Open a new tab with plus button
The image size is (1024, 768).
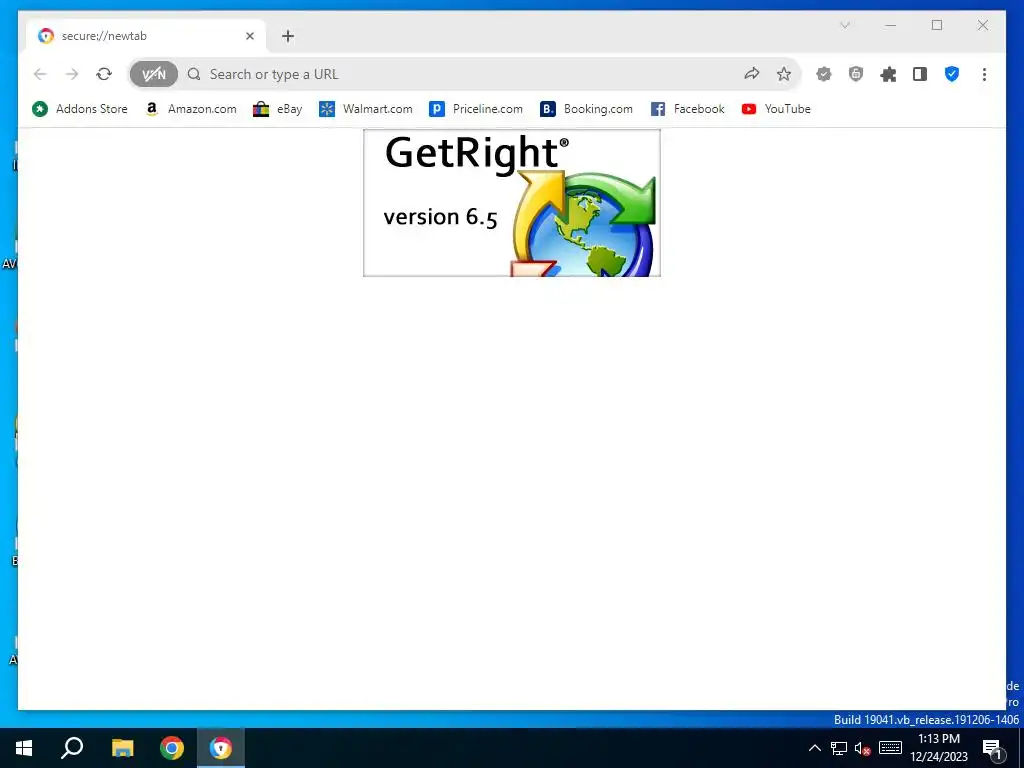288,36
